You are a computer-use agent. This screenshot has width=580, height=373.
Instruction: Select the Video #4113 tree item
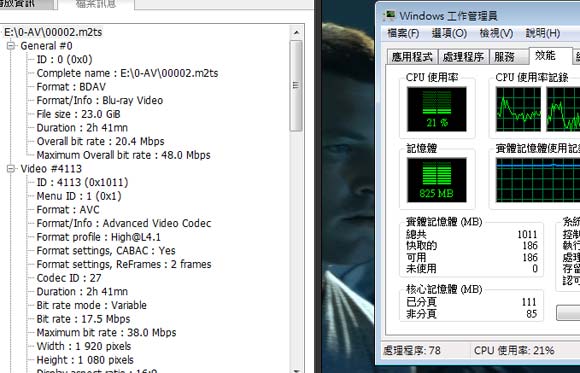[51, 169]
